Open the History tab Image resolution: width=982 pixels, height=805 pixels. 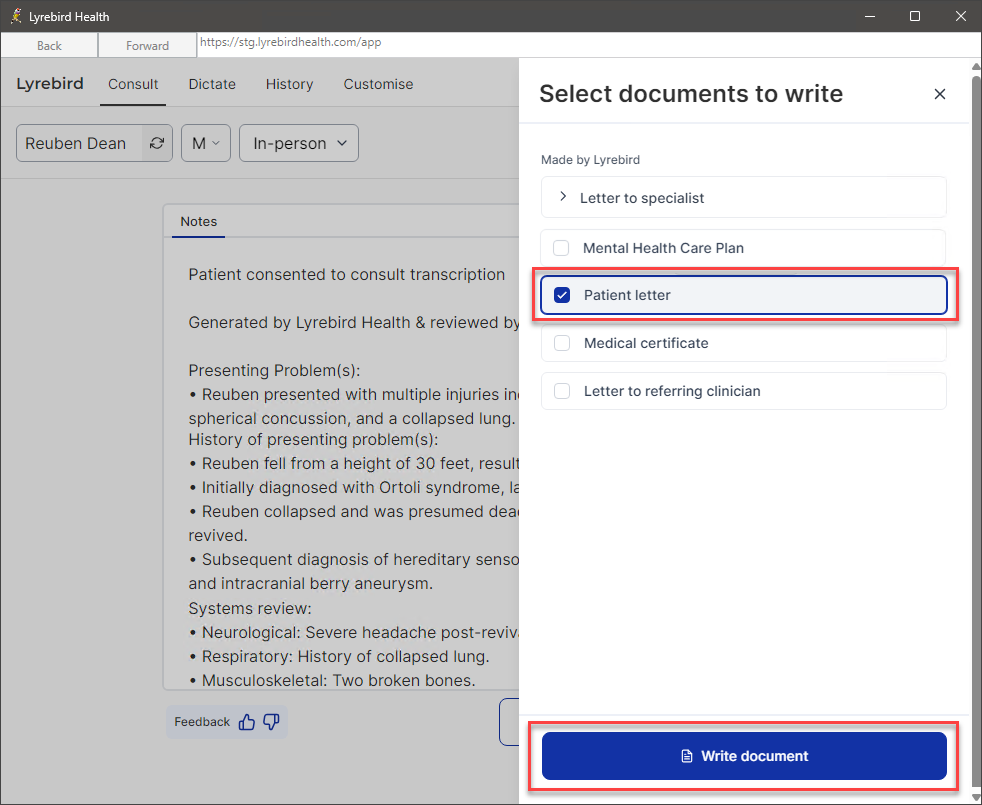click(x=289, y=84)
